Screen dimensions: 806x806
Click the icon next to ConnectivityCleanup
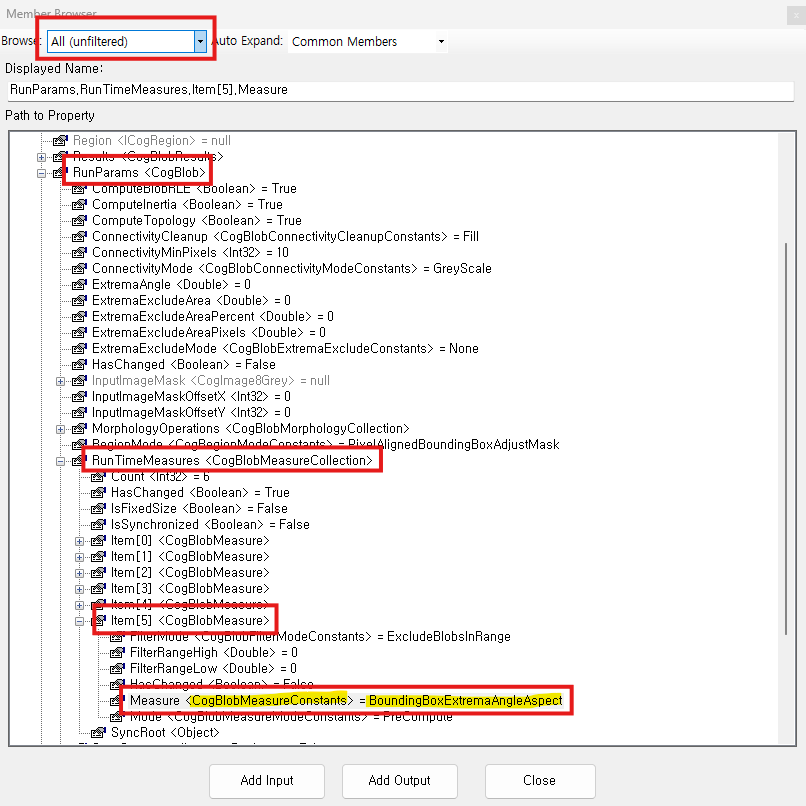pos(79,236)
